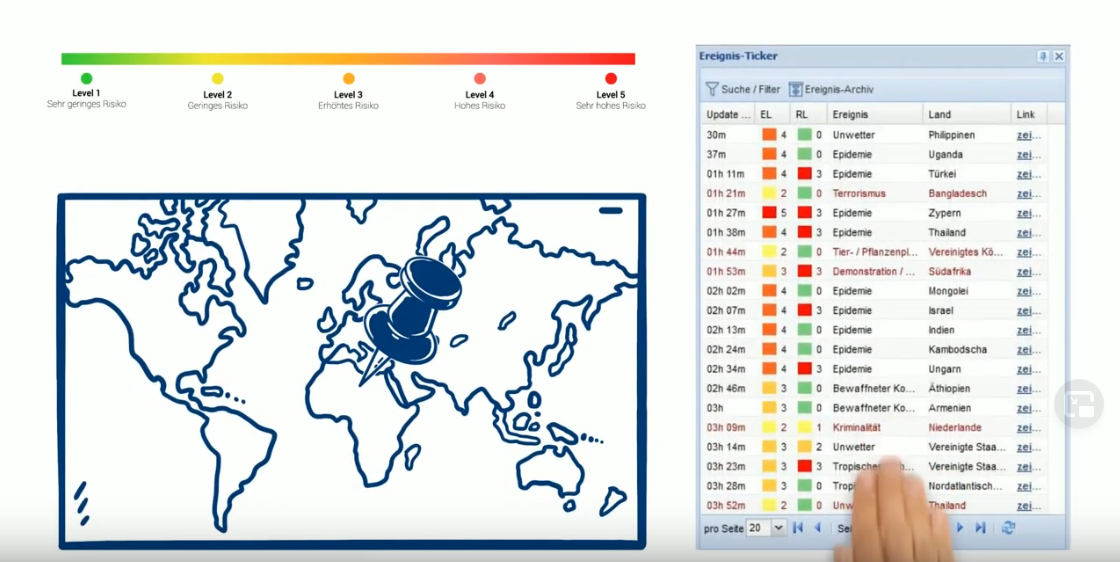The height and width of the screenshot is (562, 1120).
Task: Close the Ereignis-Ticker panel
Action: [x=1059, y=57]
